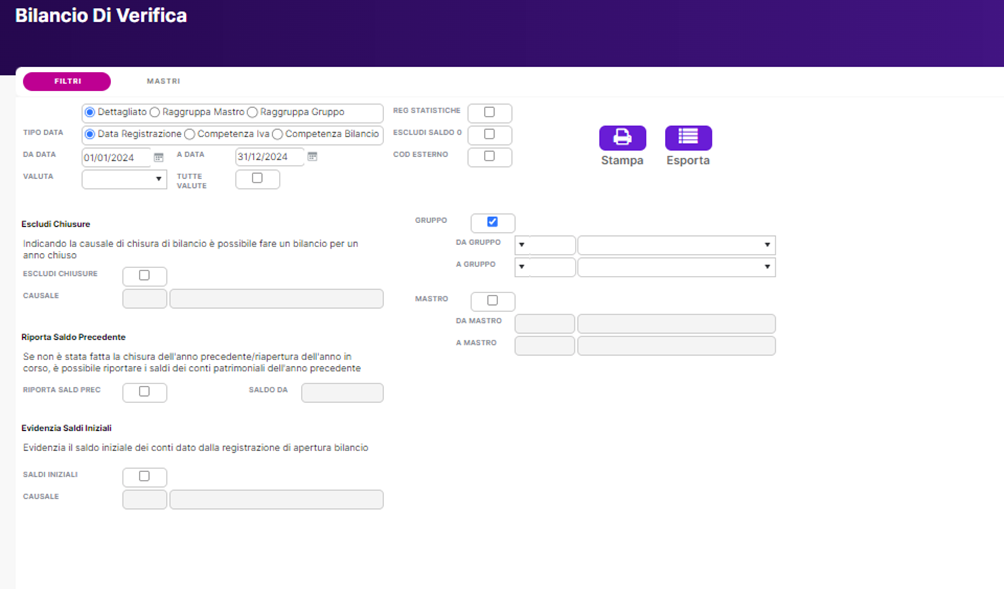Open the Da Gruppo description dropdown
The width and height of the screenshot is (1004, 589).
click(676, 245)
